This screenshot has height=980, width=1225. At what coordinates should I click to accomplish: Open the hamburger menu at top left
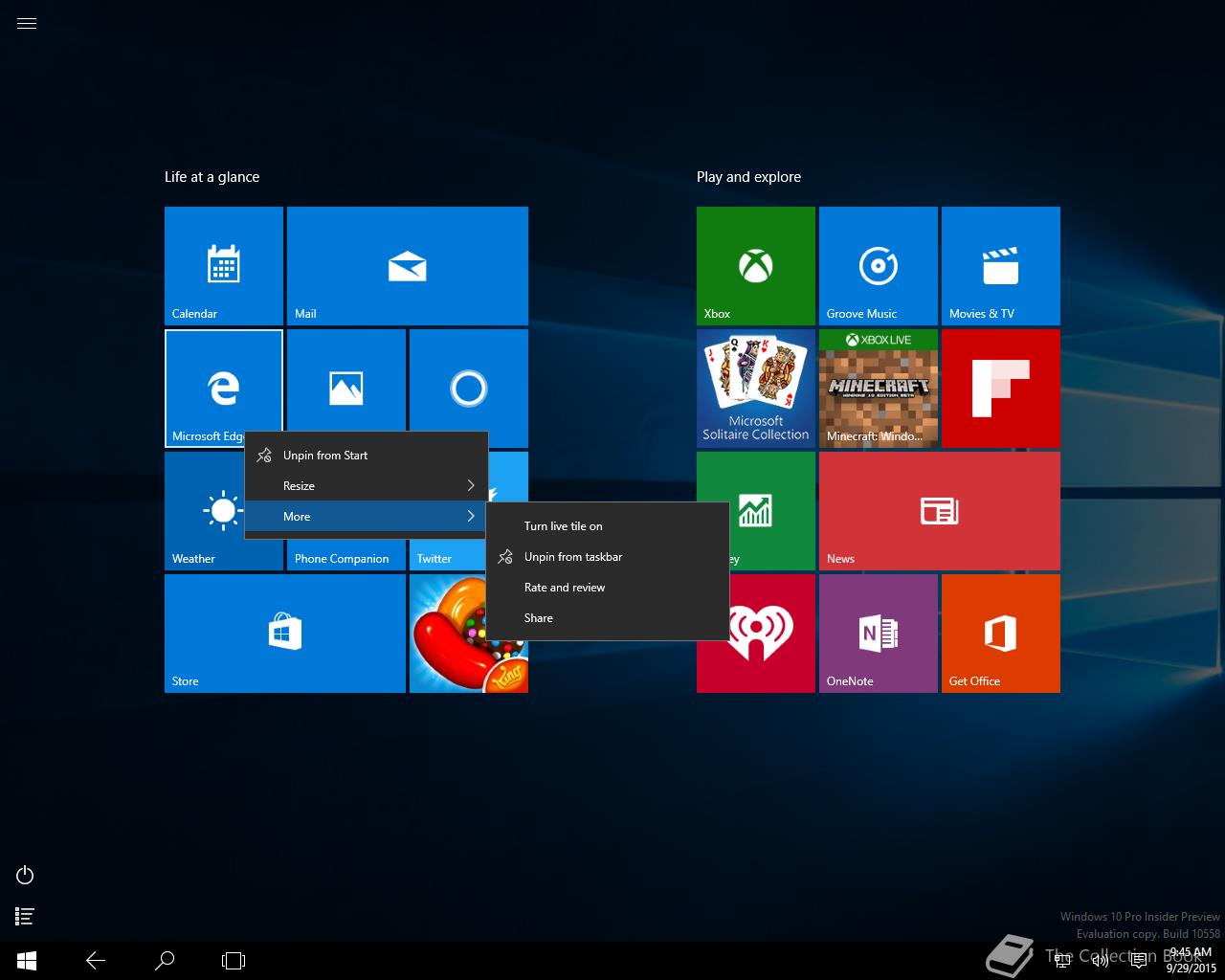click(27, 24)
